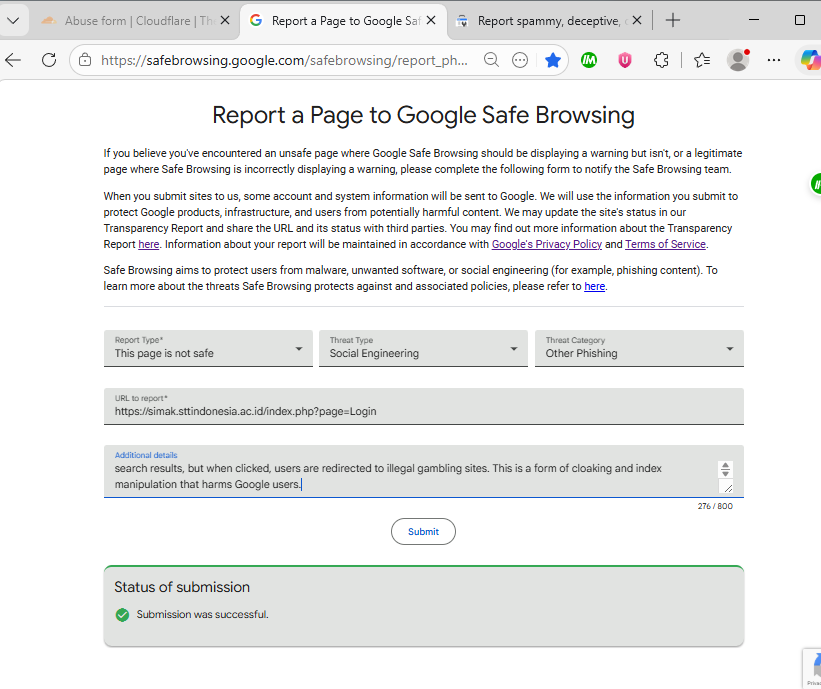Click the '276 / 800' character counter
The width and height of the screenshot is (821, 689).
[715, 506]
